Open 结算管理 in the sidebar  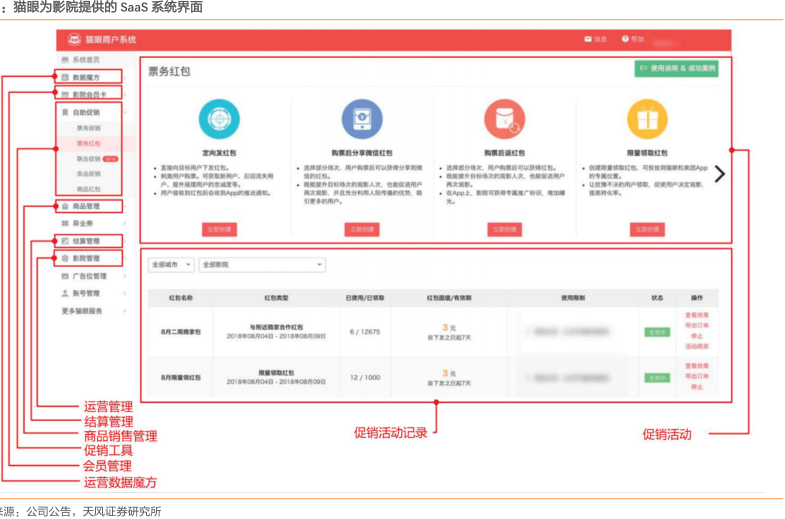(x=86, y=241)
